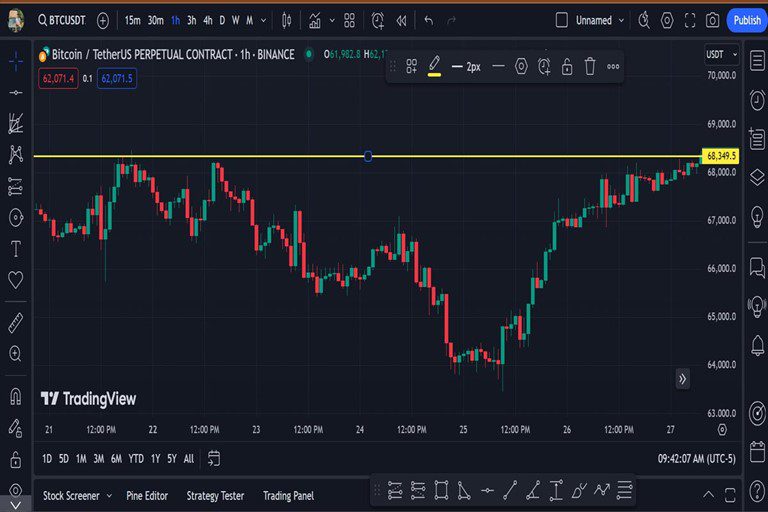The image size is (768, 512).
Task: Open candlestick chart type selector
Action: tap(287, 21)
